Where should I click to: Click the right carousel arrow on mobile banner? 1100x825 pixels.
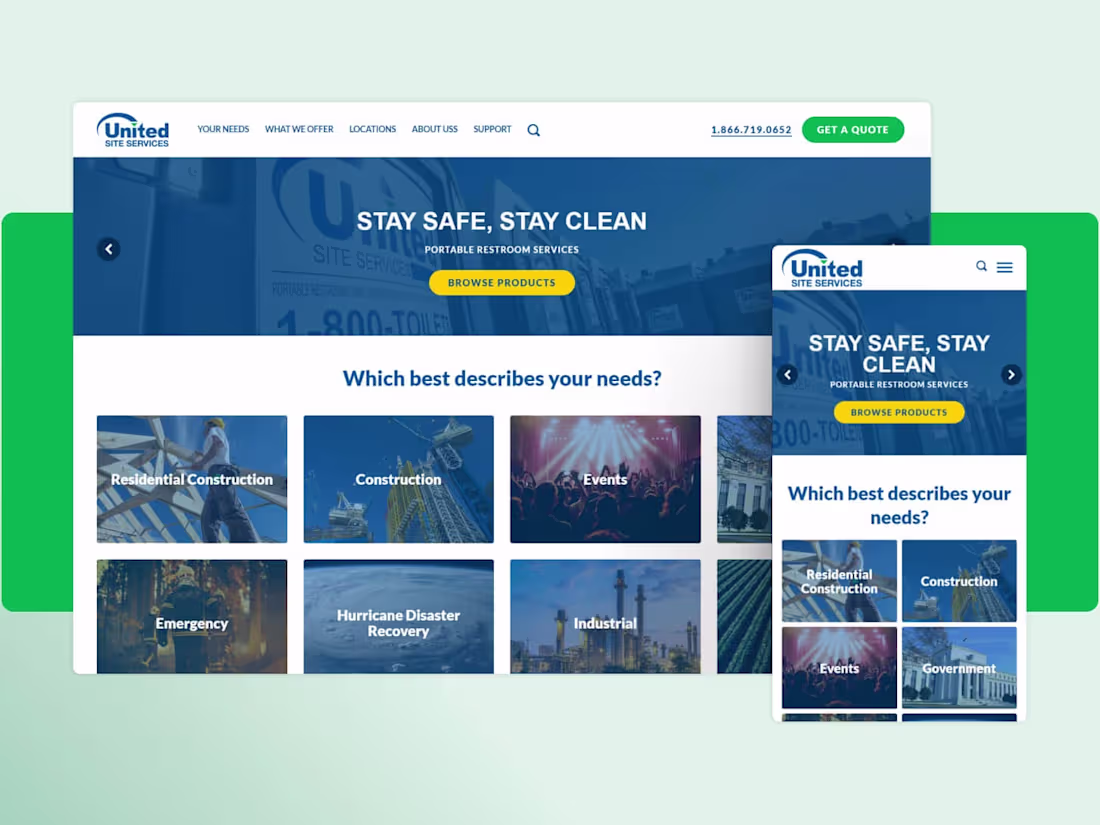[1011, 374]
